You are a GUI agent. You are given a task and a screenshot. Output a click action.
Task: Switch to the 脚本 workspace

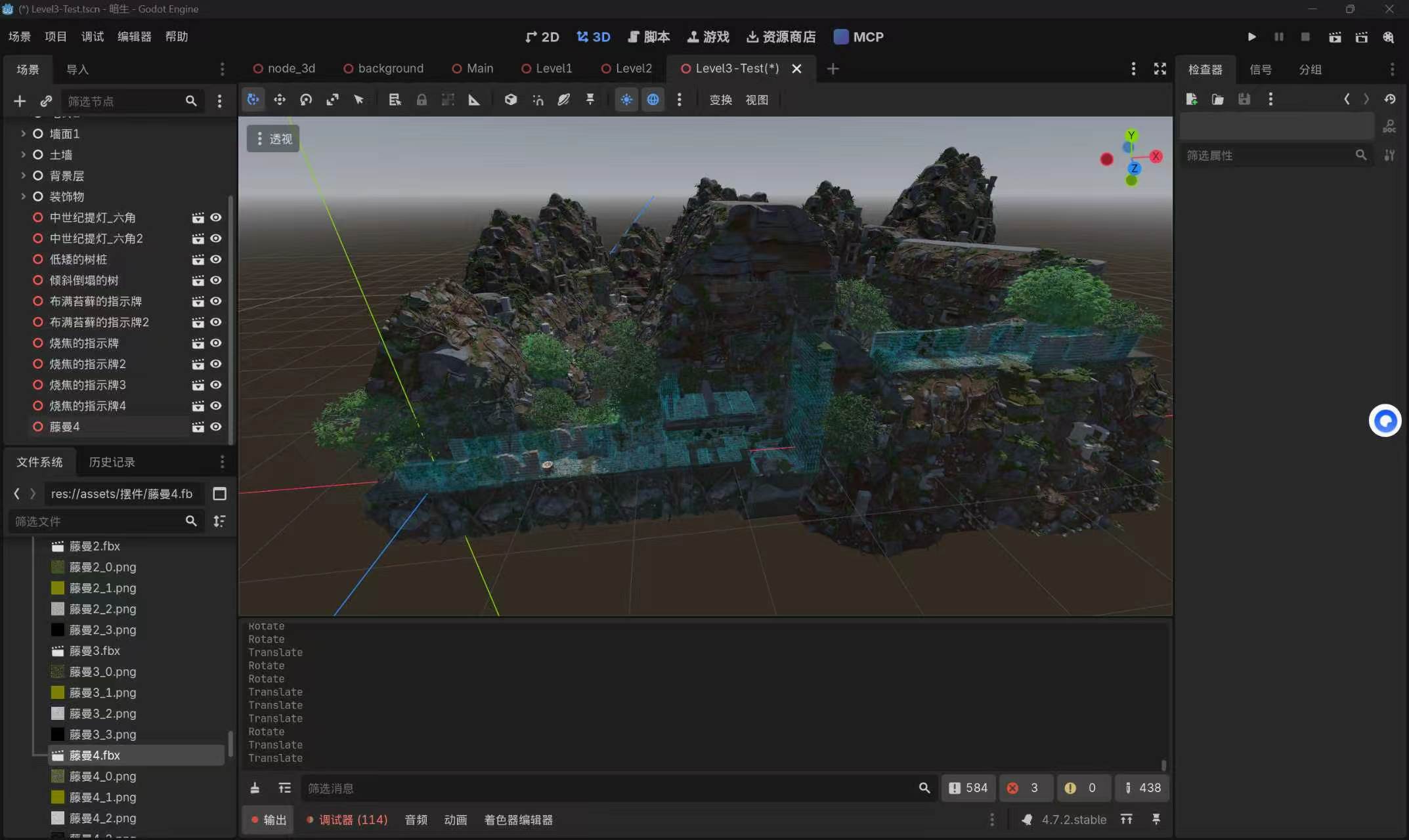649,37
